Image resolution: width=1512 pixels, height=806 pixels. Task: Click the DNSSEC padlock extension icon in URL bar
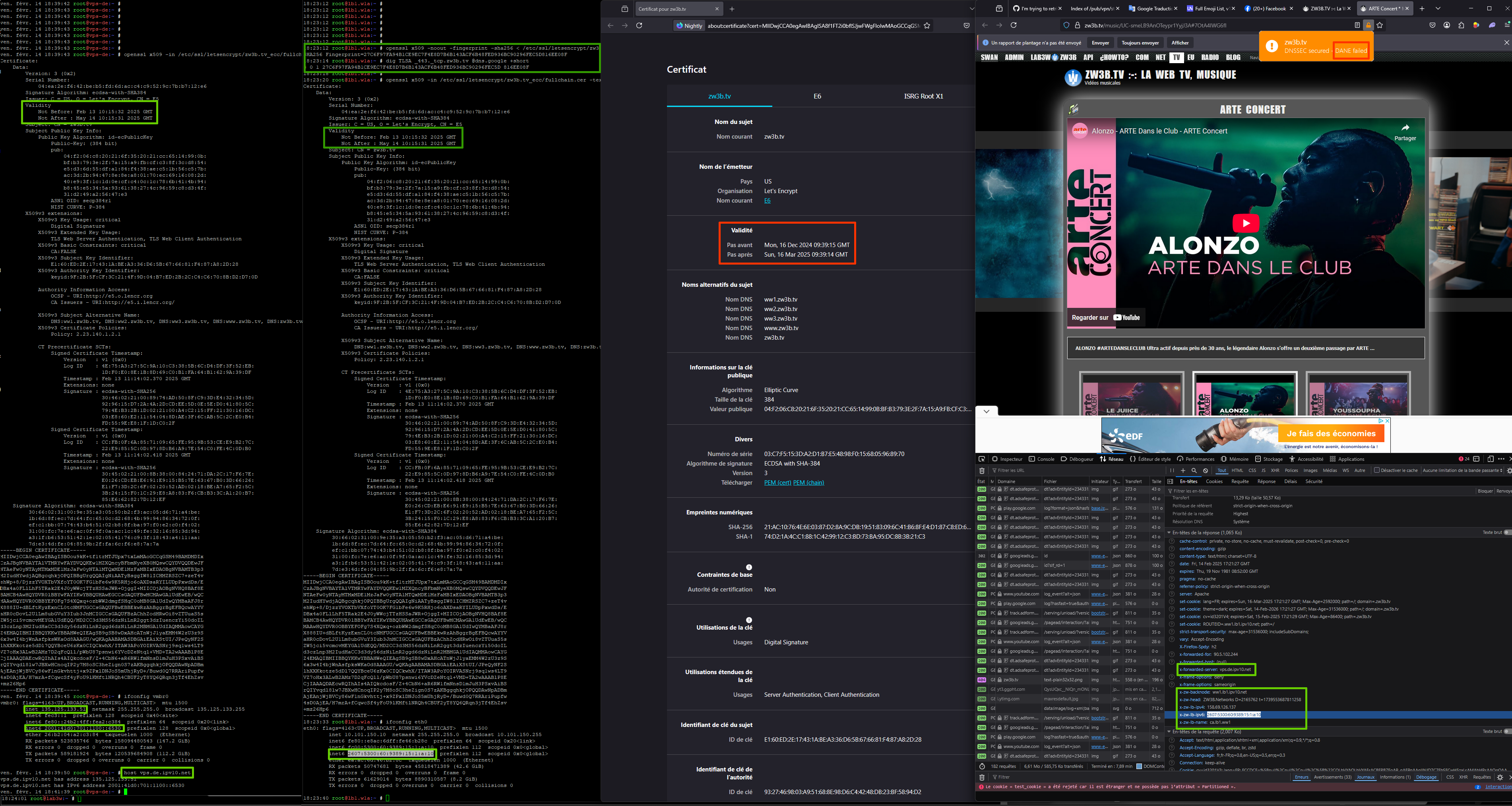click(x=1368, y=25)
